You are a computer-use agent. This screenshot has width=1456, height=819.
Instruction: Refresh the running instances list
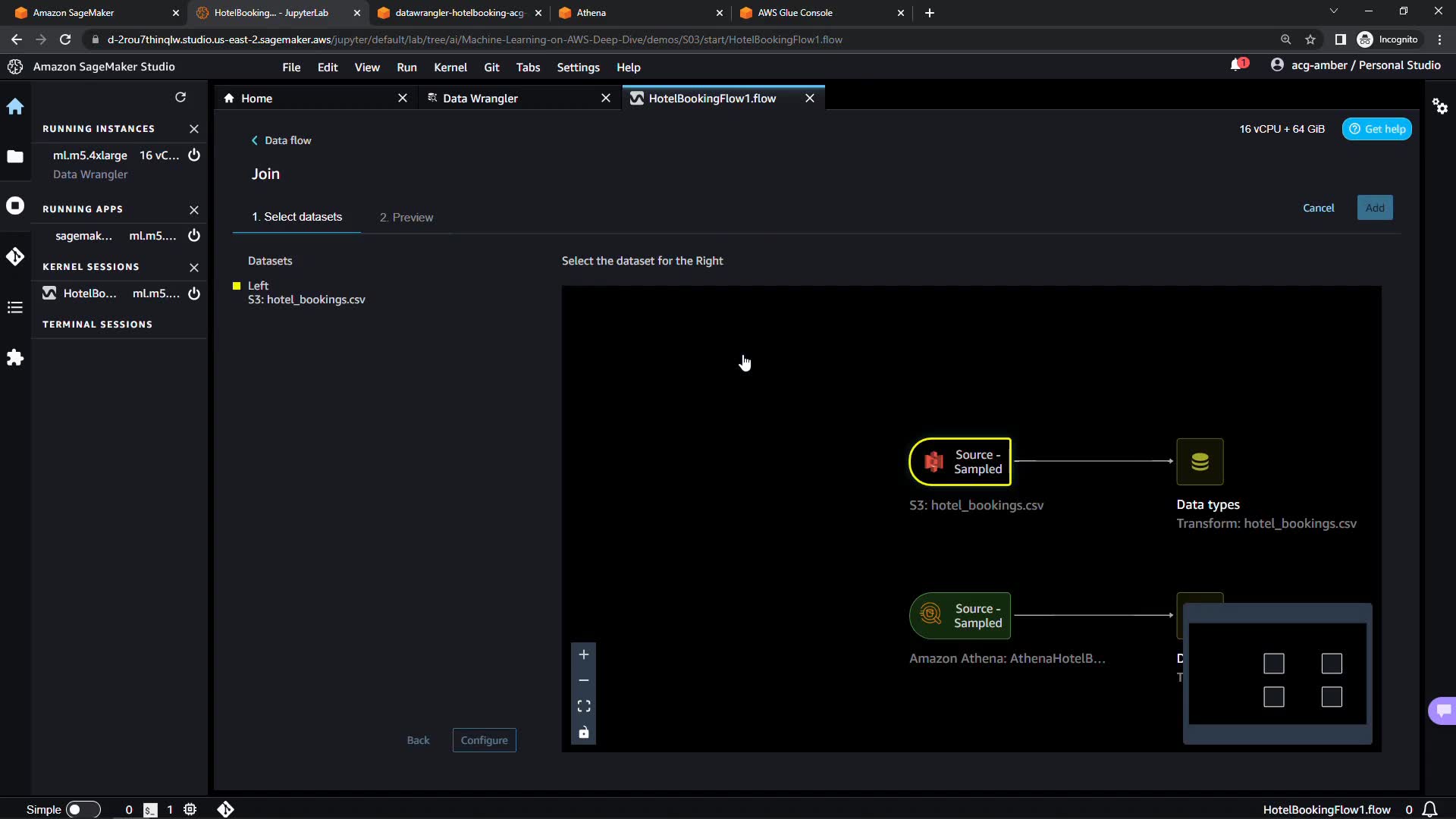coord(180,97)
